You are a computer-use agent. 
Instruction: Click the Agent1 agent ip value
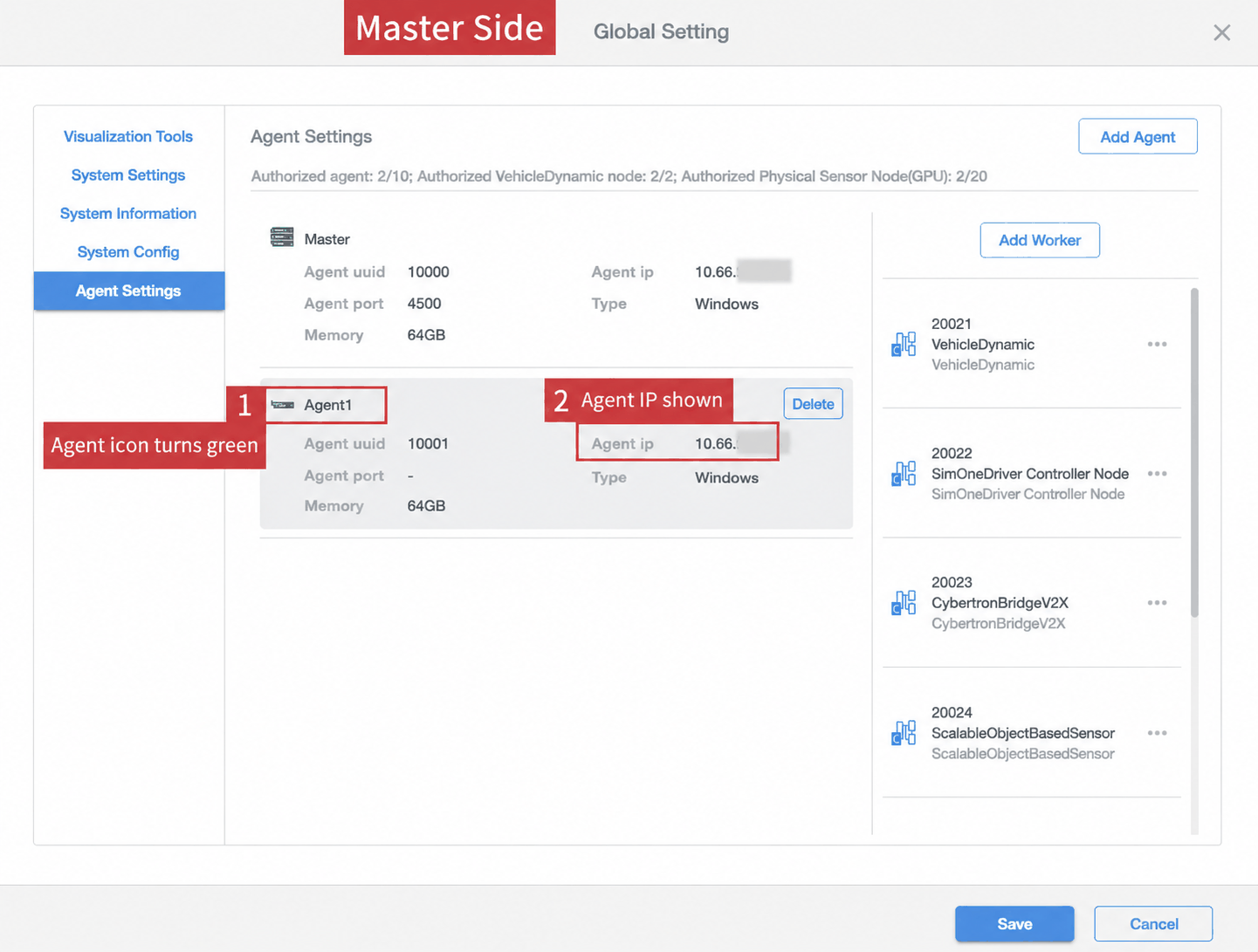point(742,443)
